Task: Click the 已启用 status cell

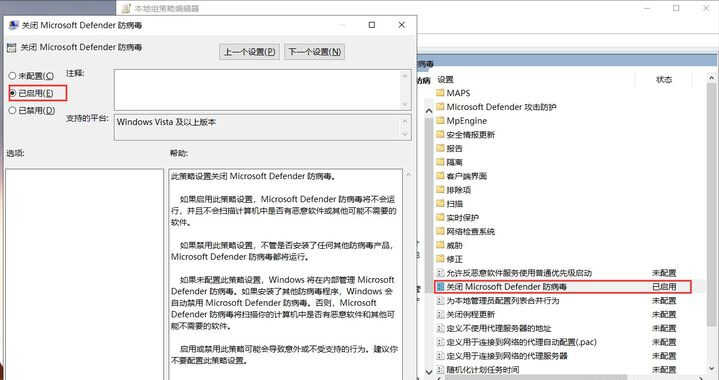Action: coord(664,286)
